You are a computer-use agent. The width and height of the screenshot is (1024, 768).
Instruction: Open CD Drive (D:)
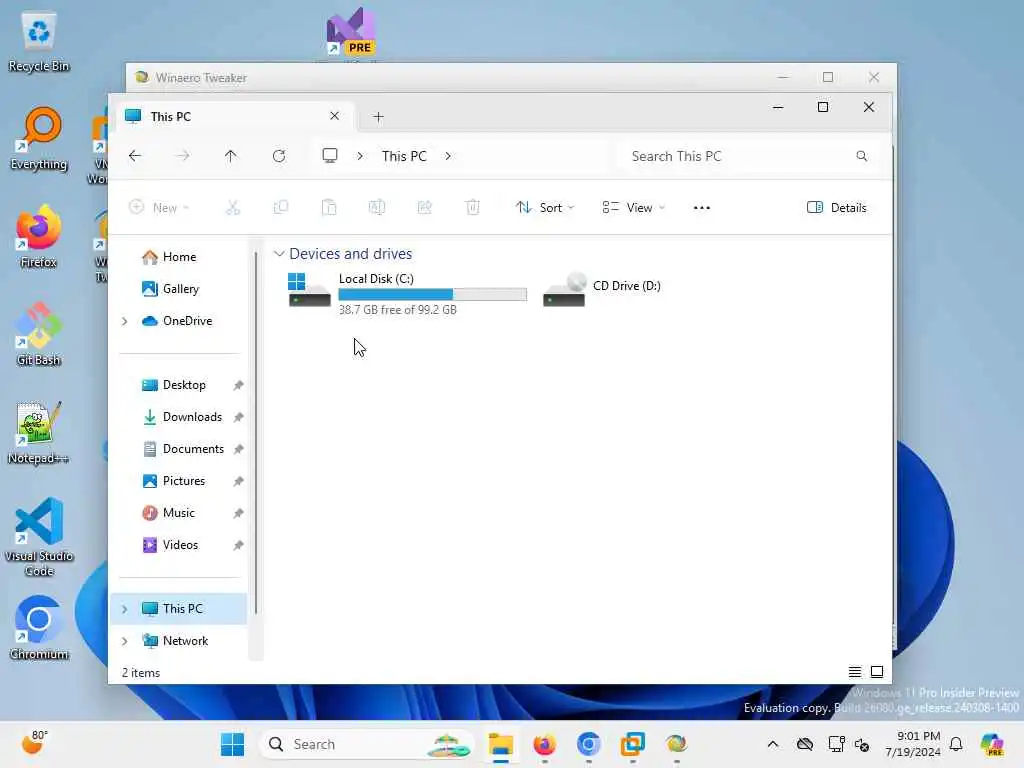(x=602, y=288)
